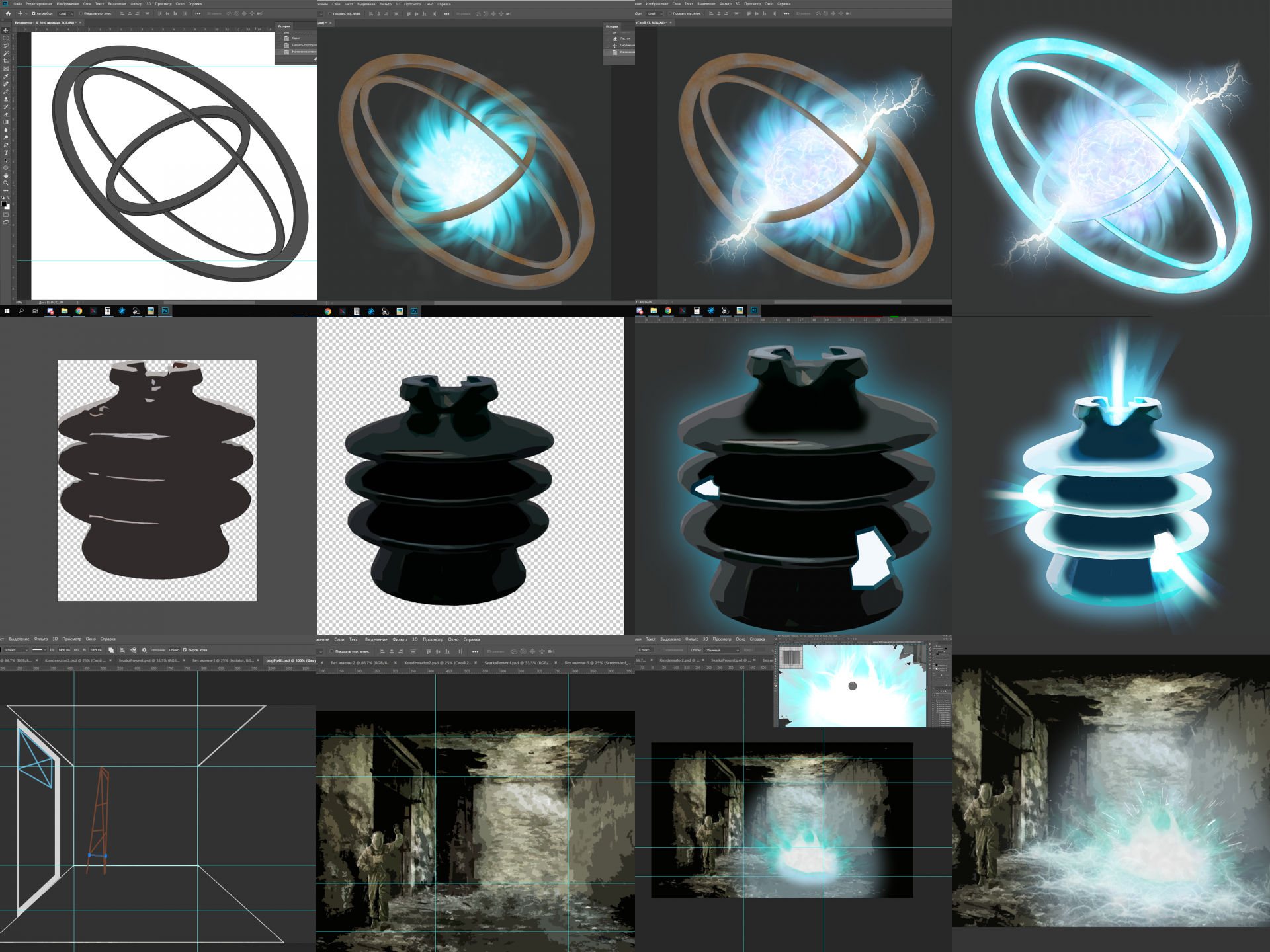Close the 'Без имени-1' document tab
Screen dimensions: 1270x952
pyautogui.click(x=80, y=22)
